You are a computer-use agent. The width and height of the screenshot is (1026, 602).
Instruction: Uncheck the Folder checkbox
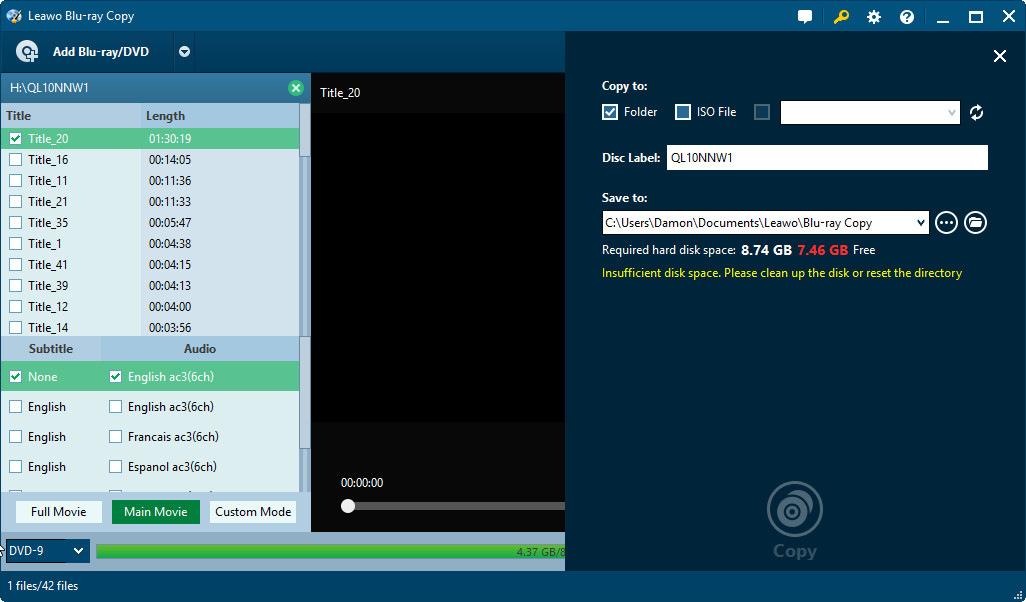pos(610,112)
